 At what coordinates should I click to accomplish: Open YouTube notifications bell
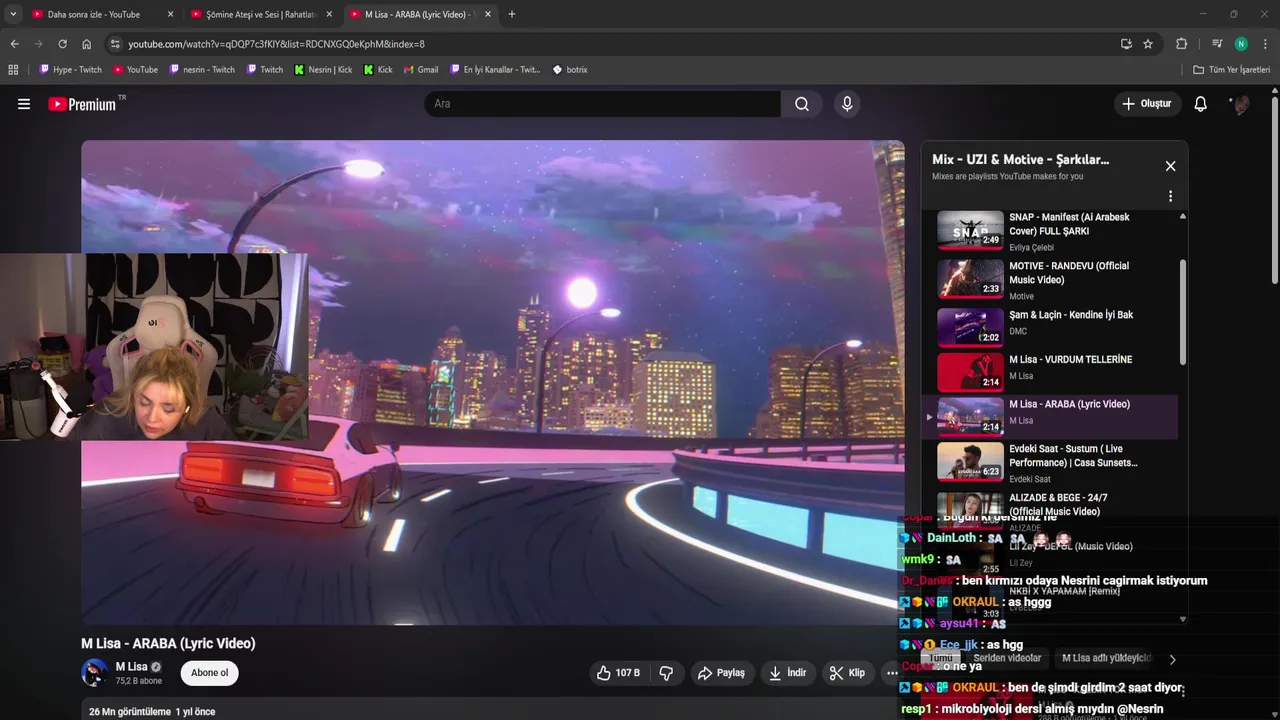pos(1201,104)
